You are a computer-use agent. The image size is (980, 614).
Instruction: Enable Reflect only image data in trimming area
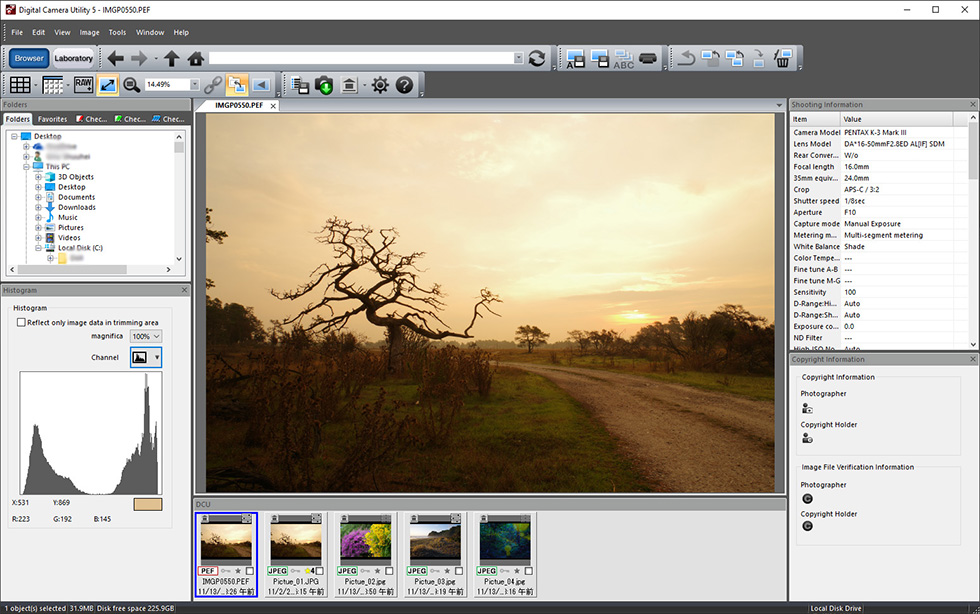click(x=22, y=322)
